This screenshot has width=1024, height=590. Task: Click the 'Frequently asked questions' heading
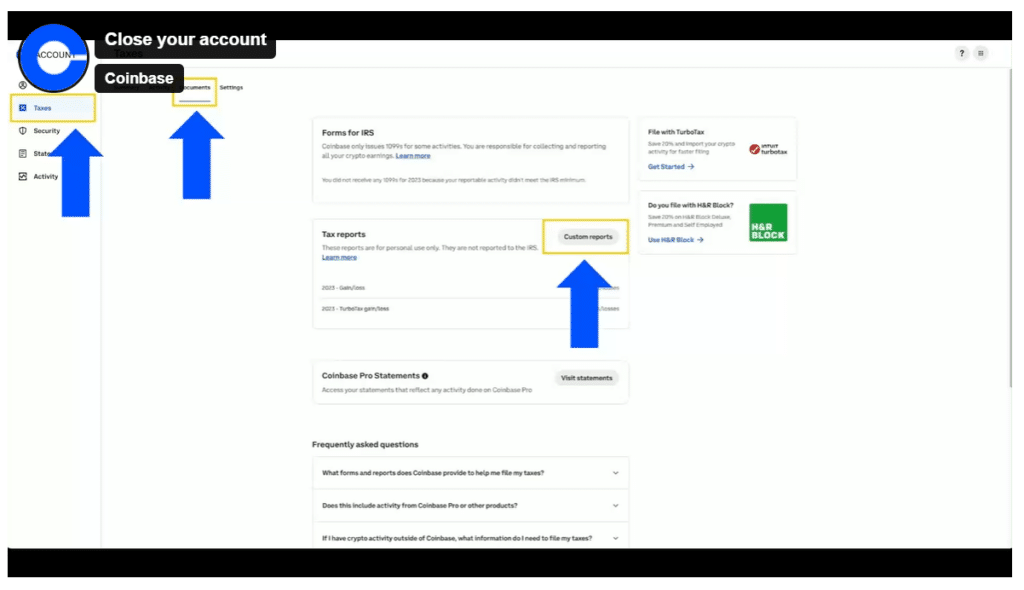[x=365, y=444]
